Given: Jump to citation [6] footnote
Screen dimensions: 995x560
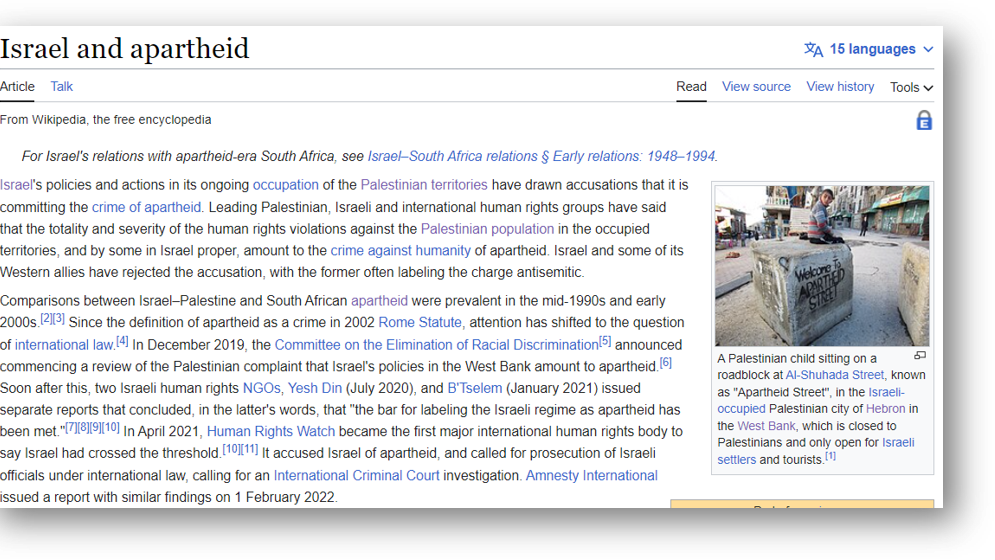Looking at the screenshot, I should click(x=665, y=363).
